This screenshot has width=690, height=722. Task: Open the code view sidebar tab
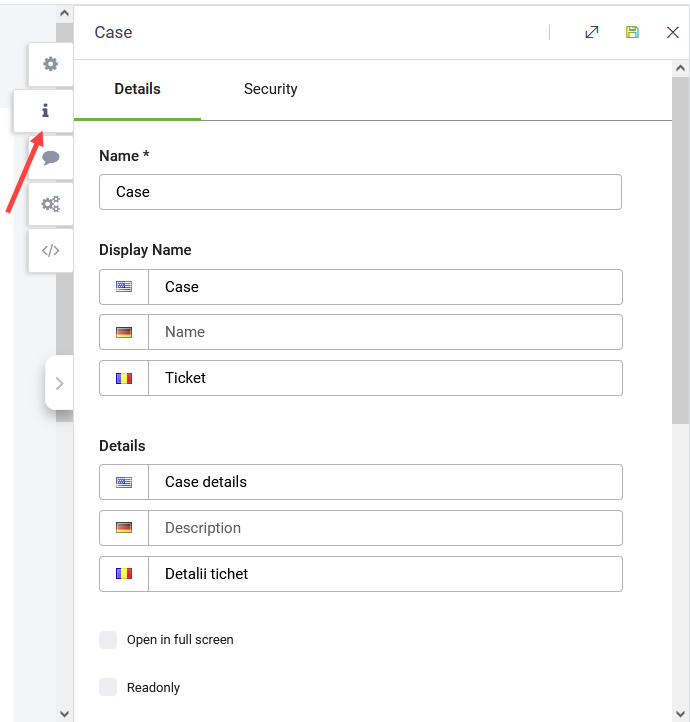pos(50,251)
